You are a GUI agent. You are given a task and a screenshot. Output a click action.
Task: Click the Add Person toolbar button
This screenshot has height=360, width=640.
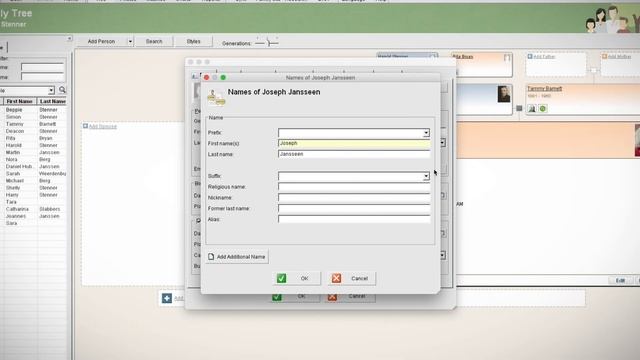click(101, 42)
